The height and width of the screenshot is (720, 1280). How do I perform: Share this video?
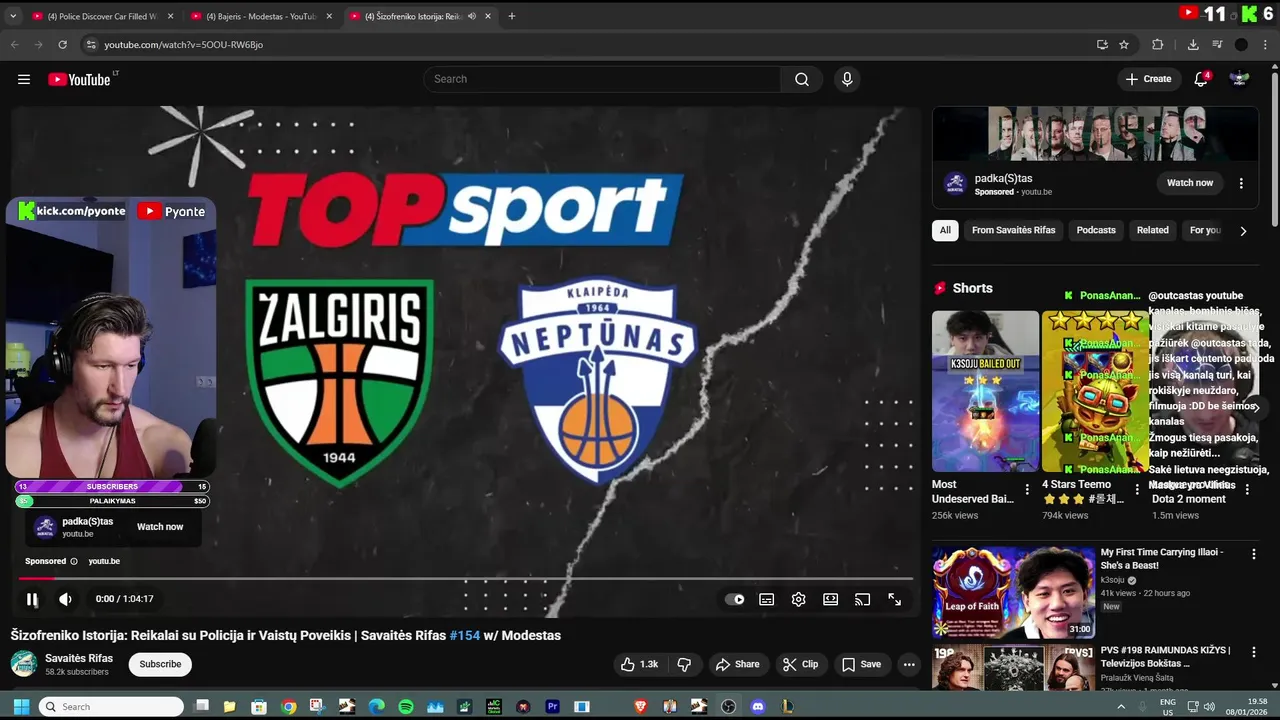(739, 664)
